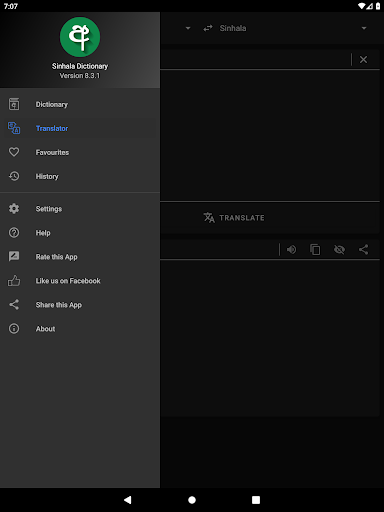Open the History clock icon
Image resolution: width=384 pixels, height=512 pixels.
(14, 176)
